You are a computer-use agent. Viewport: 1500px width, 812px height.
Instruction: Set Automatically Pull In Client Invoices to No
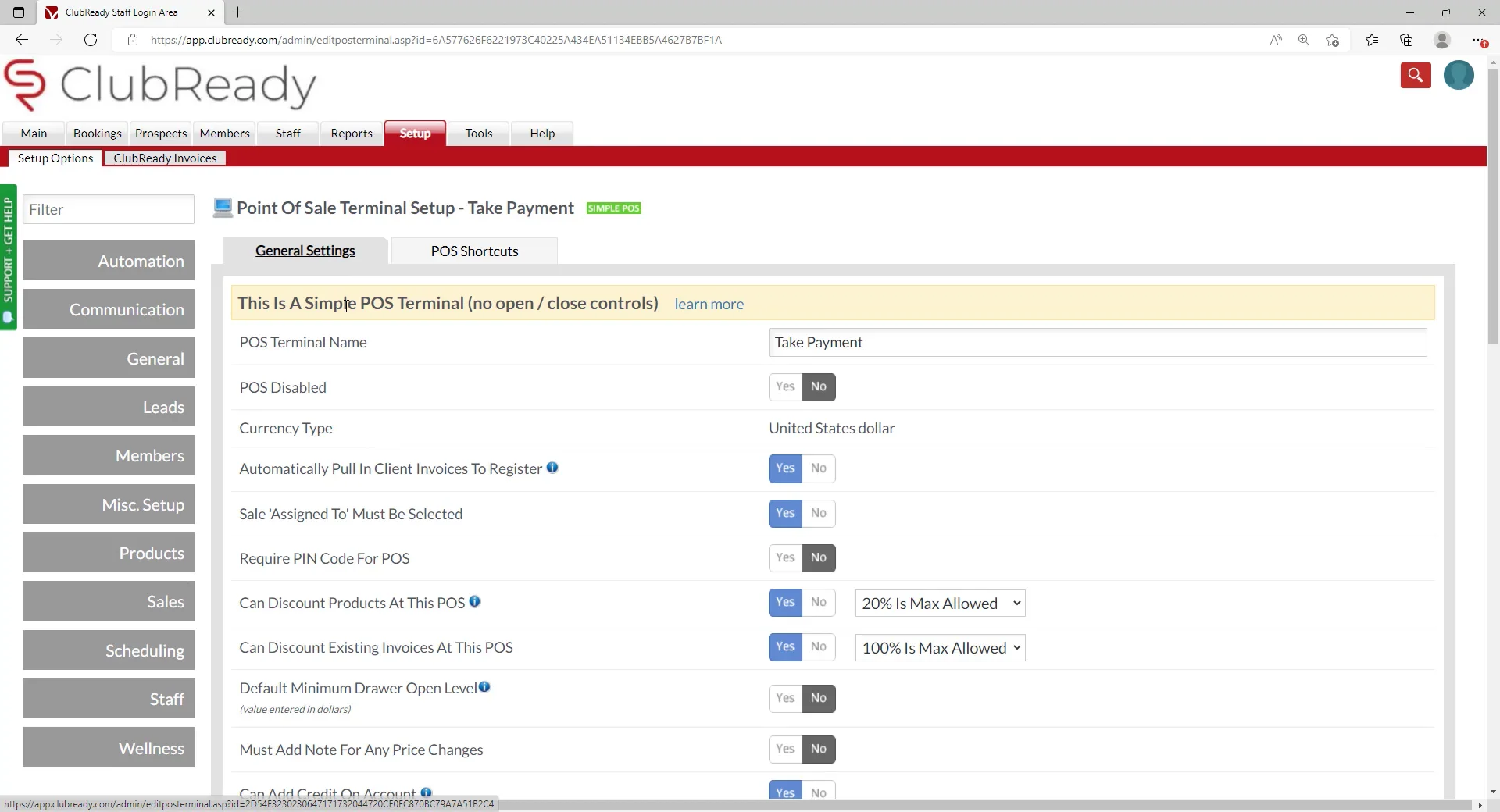pos(819,468)
